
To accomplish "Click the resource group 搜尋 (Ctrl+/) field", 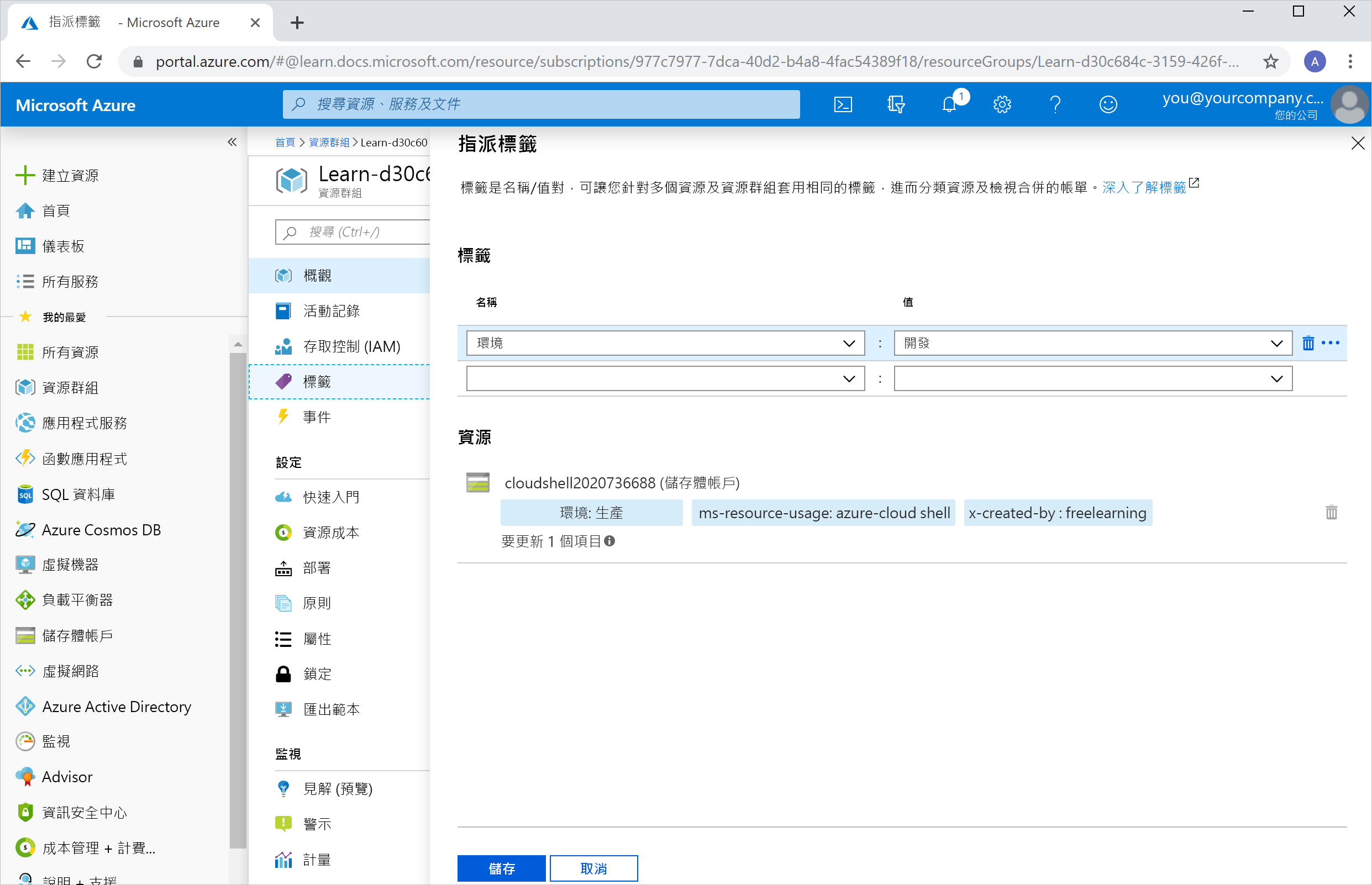I will 353,232.
